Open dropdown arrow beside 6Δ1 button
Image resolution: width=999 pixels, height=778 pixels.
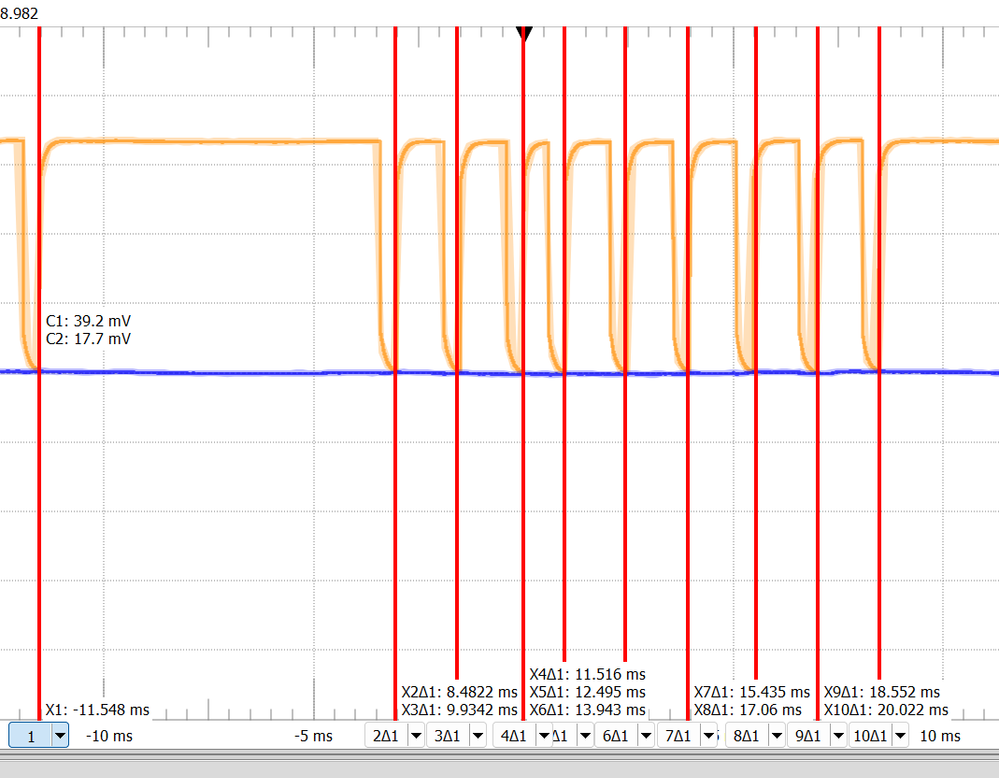click(x=646, y=736)
